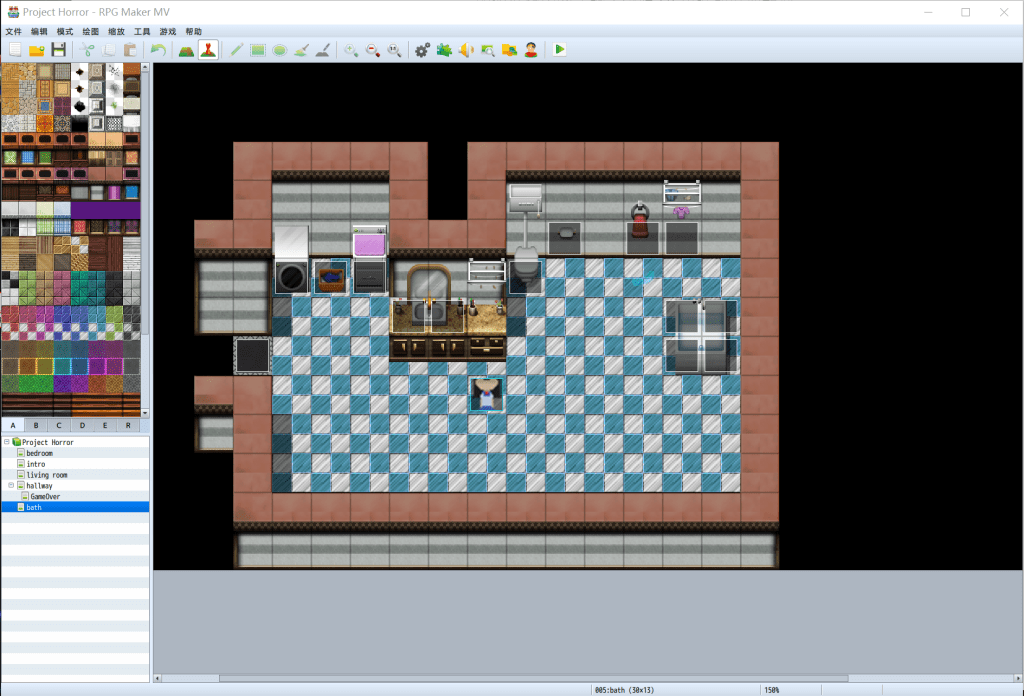1024x696 pixels.
Task: Select the Rectangle drawing tool
Action: coord(258,50)
